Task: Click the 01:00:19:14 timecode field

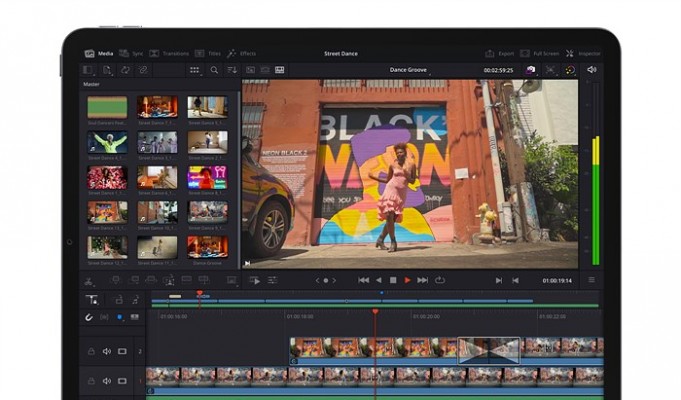Action: [x=557, y=281]
